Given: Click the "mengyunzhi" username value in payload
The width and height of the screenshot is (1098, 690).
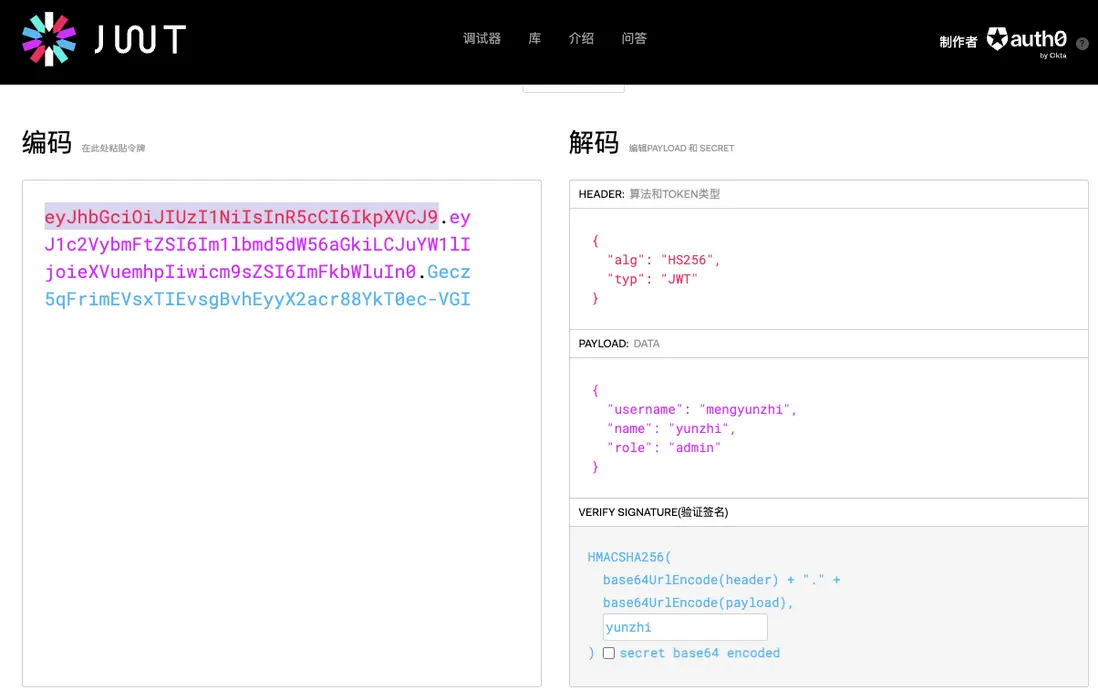Looking at the screenshot, I should coord(745,410).
